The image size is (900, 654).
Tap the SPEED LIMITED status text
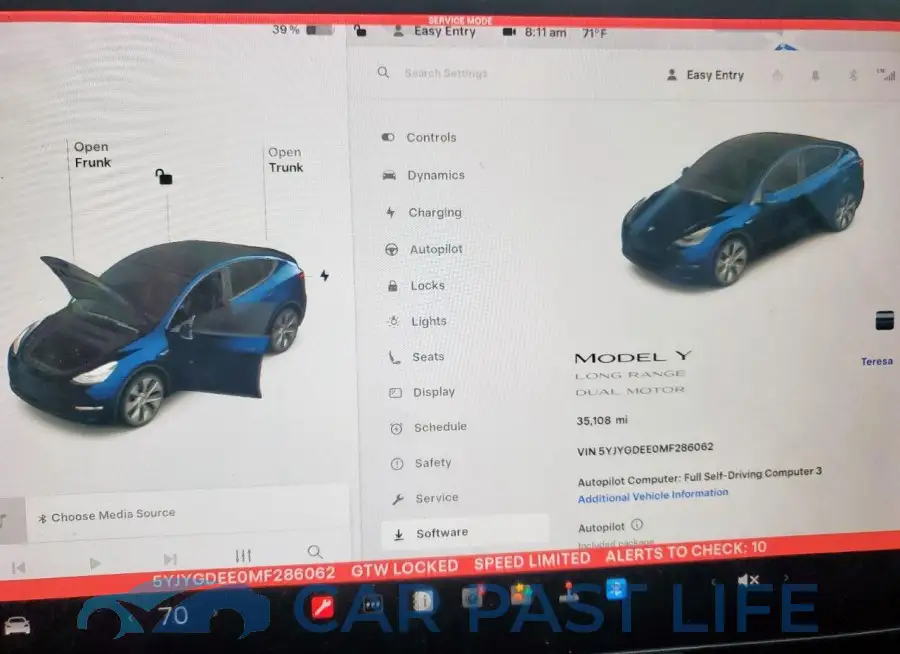coord(532,560)
